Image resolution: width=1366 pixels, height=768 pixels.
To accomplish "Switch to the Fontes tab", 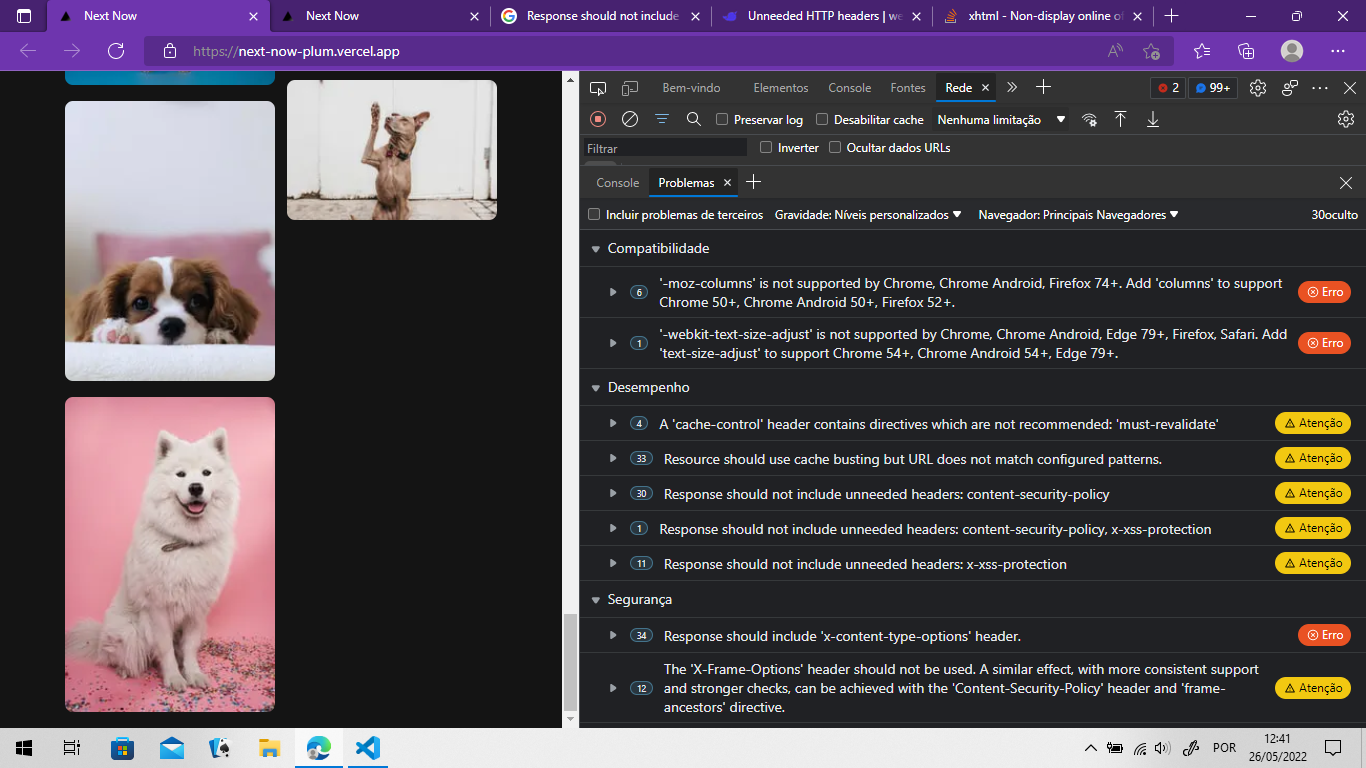I will [908, 88].
